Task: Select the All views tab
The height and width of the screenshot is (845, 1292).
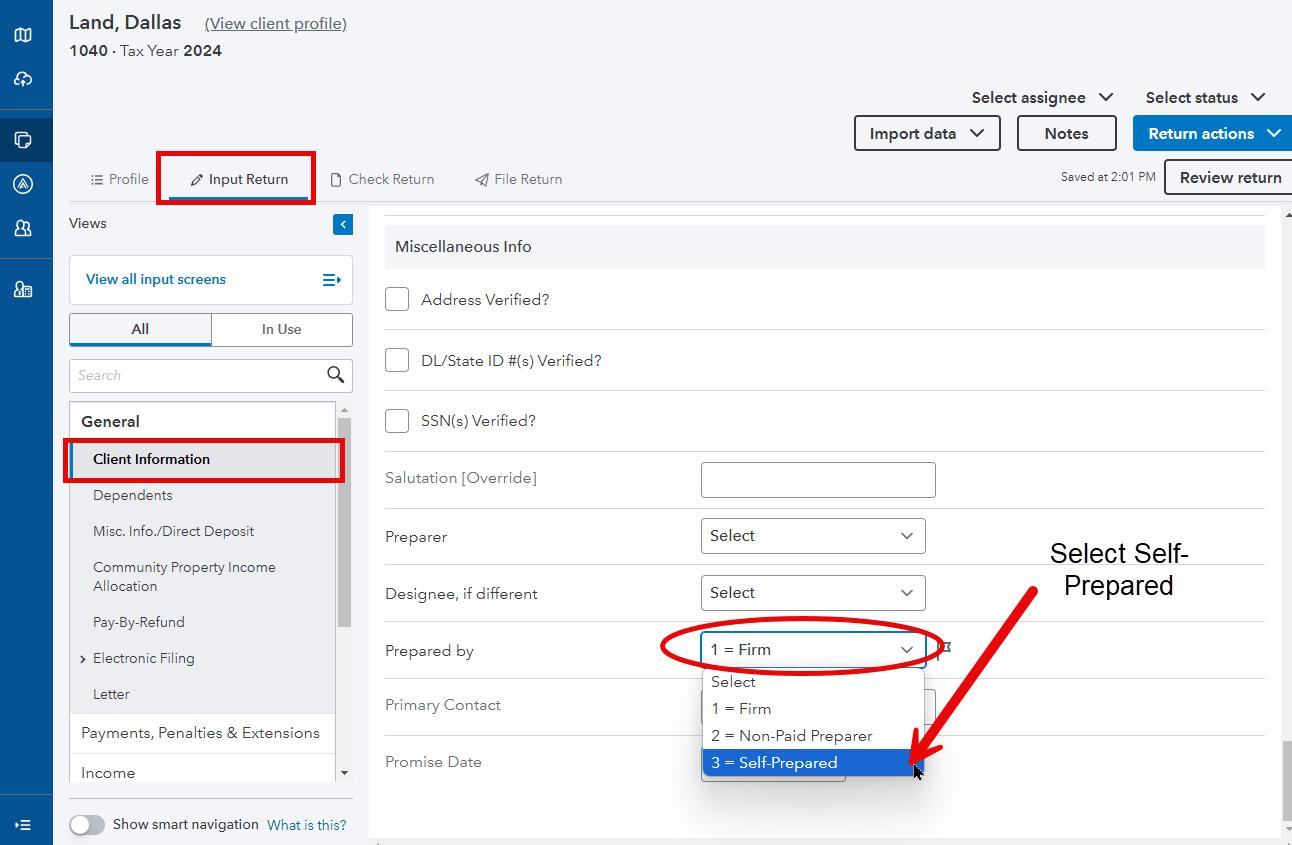Action: (140, 329)
